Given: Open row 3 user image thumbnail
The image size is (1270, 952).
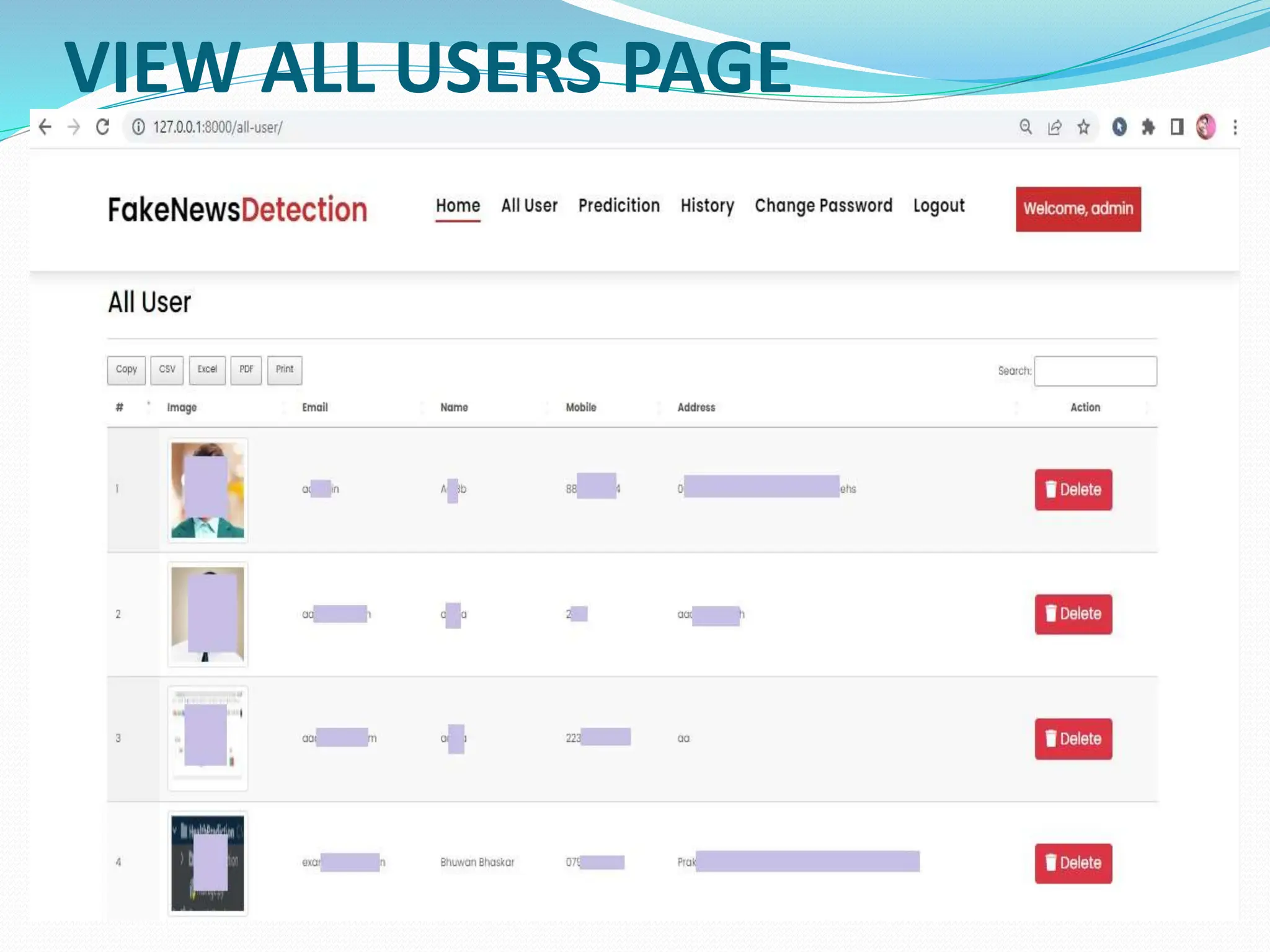Looking at the screenshot, I should 208,738.
